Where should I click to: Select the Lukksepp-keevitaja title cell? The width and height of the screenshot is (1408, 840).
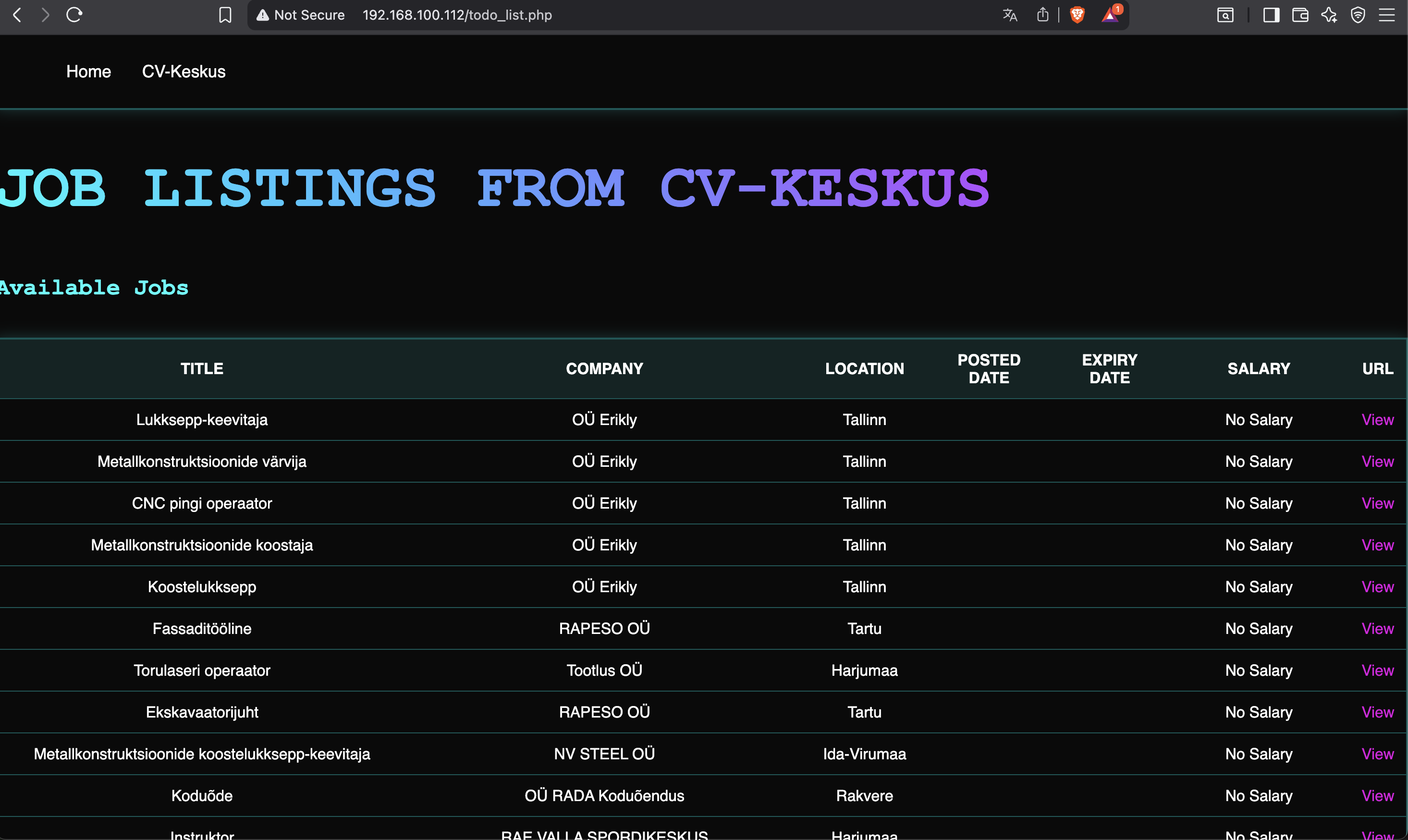pos(202,419)
